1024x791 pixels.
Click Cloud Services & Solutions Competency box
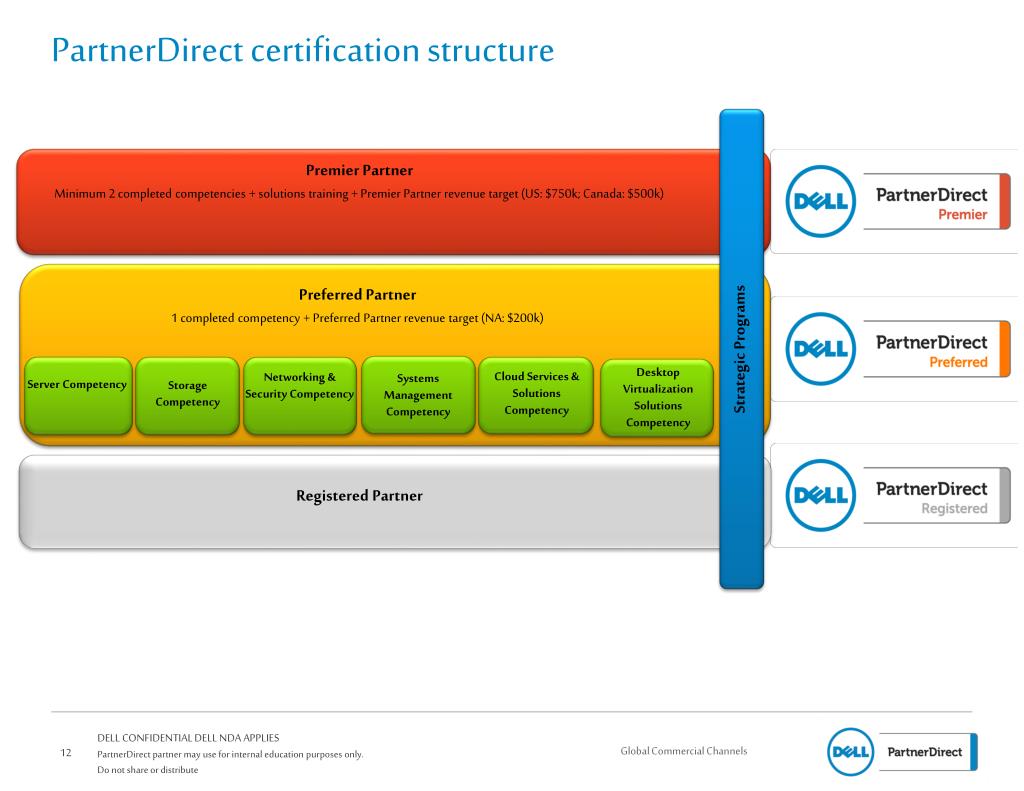(536, 395)
